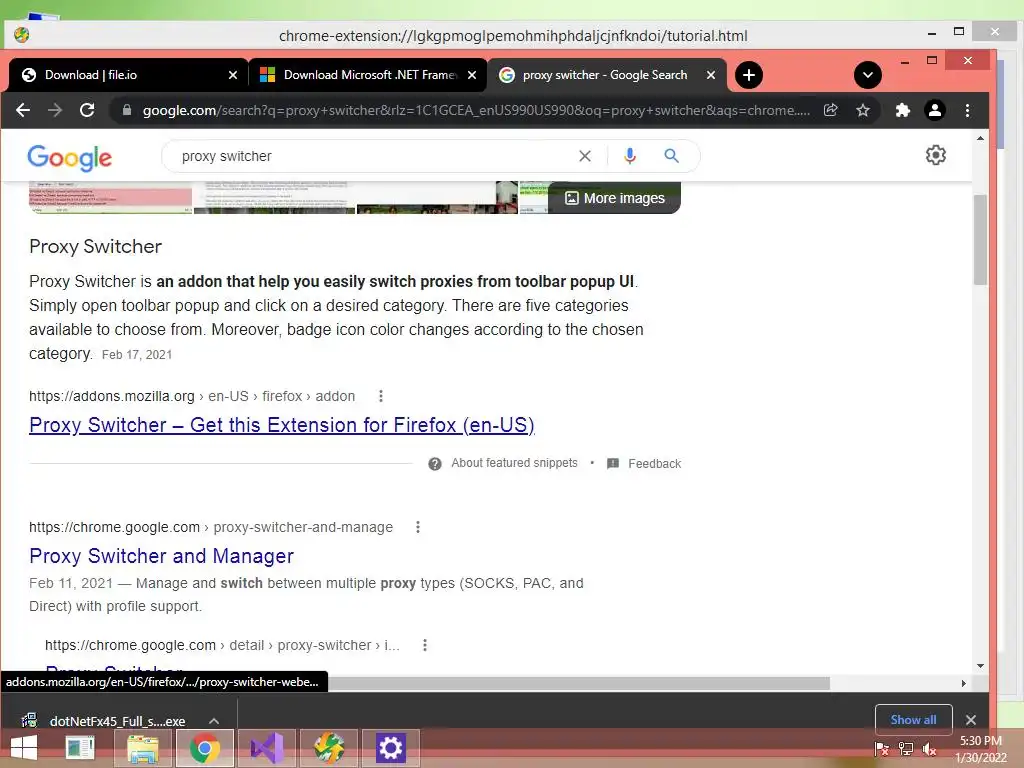The width and height of the screenshot is (1024, 768).
Task: Close the proxy switcher search tab
Action: click(711, 75)
